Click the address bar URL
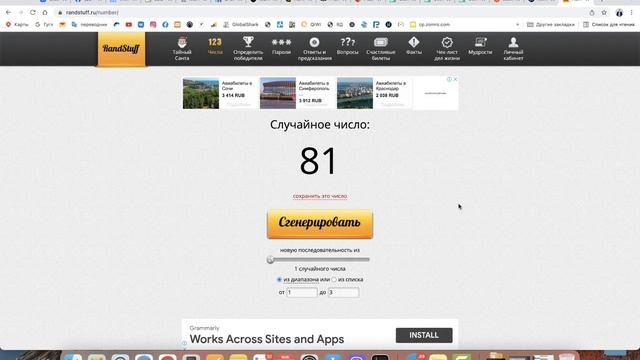 [x=92, y=13]
